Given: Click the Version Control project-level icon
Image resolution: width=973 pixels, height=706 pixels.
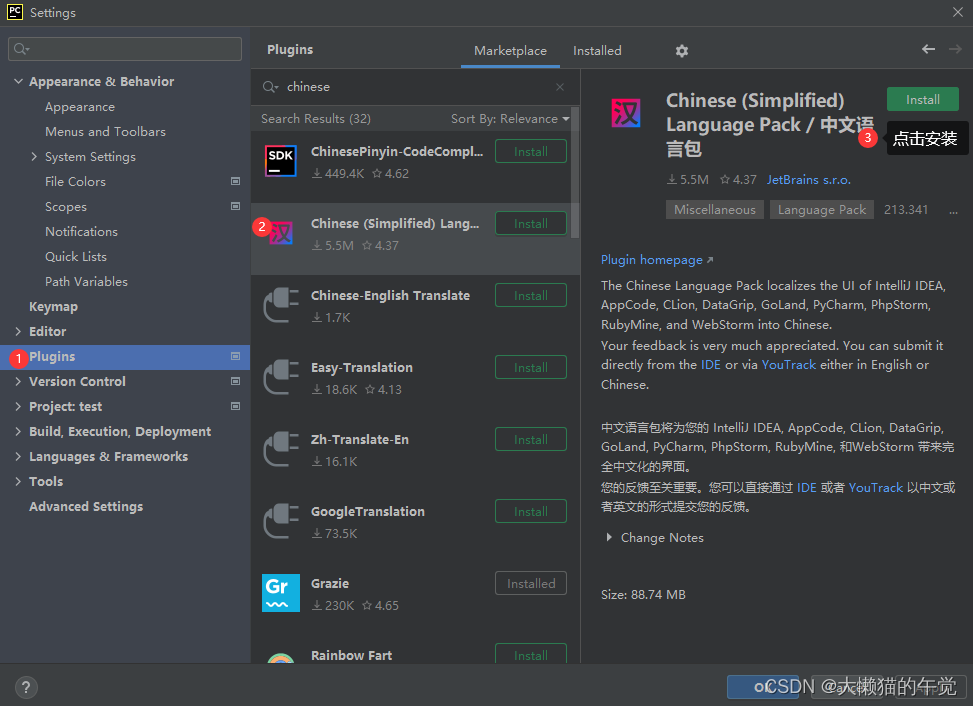Looking at the screenshot, I should point(235,381).
